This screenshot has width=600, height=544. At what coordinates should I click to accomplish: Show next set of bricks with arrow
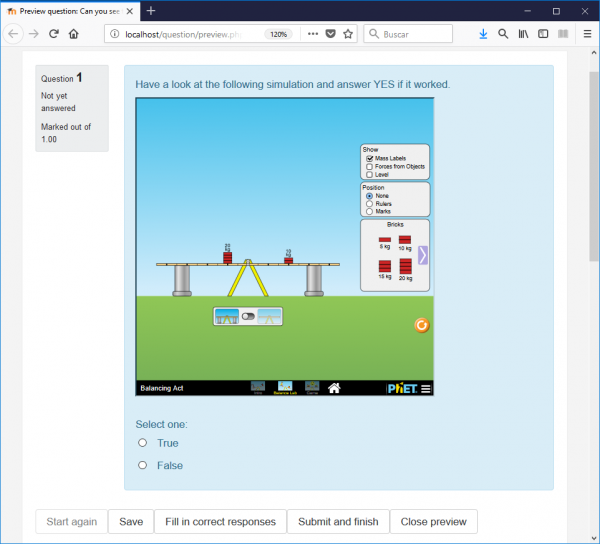tap(423, 255)
